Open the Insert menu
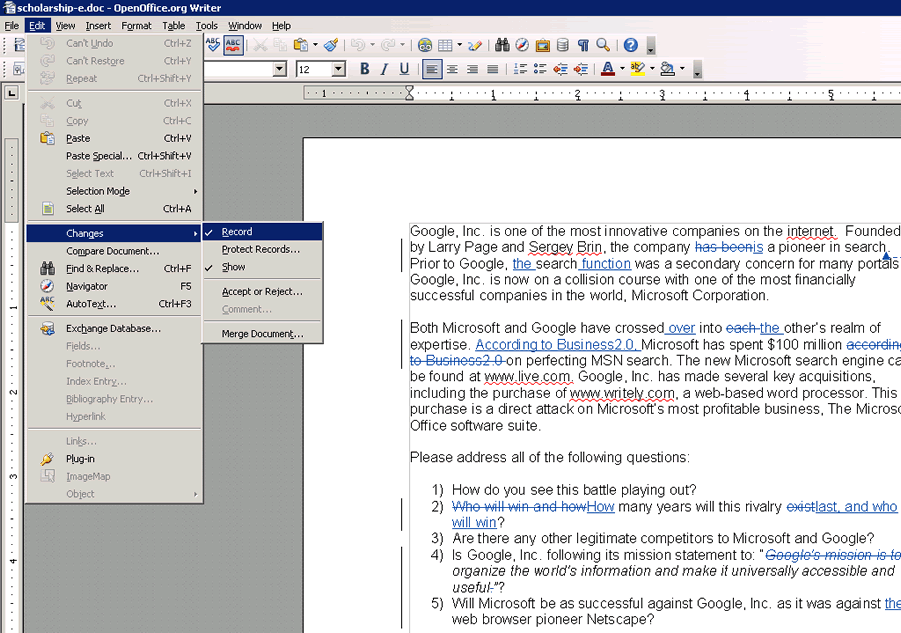The image size is (901, 633). point(98,26)
